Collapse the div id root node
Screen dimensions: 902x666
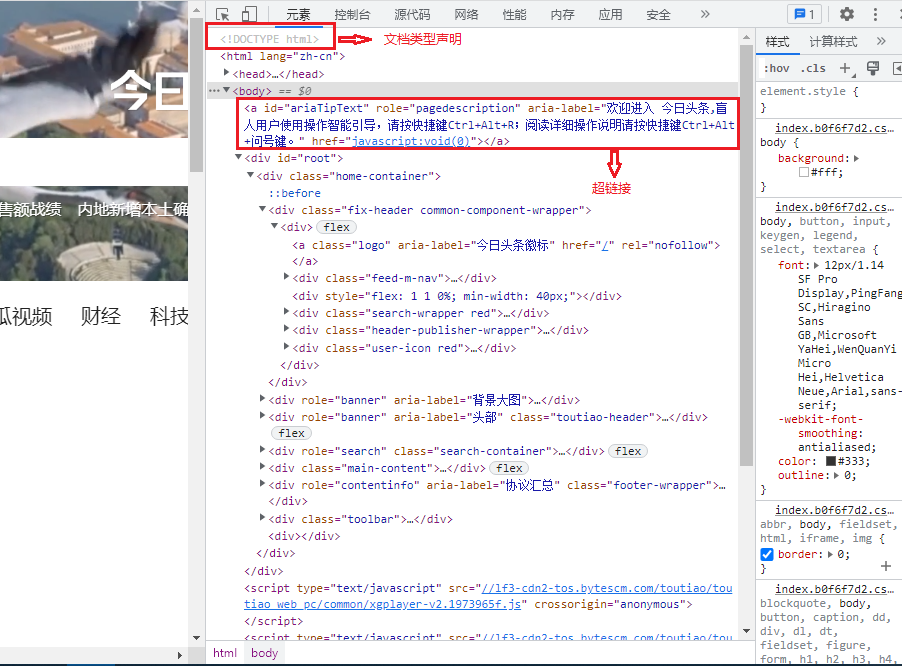pyautogui.click(x=238, y=157)
